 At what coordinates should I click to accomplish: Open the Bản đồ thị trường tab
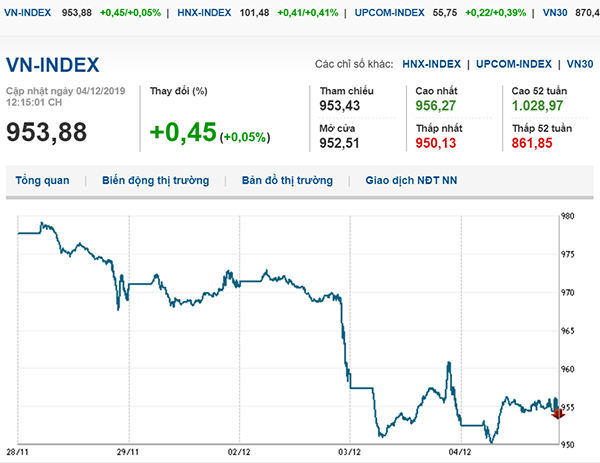pyautogui.click(x=285, y=181)
